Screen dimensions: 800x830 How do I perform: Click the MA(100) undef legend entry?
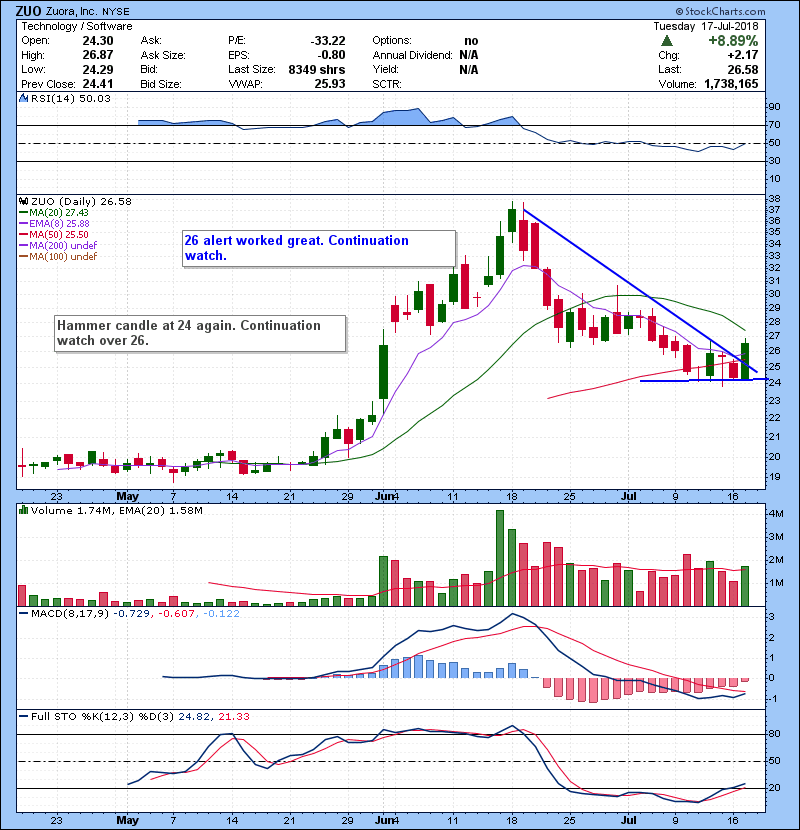point(58,257)
